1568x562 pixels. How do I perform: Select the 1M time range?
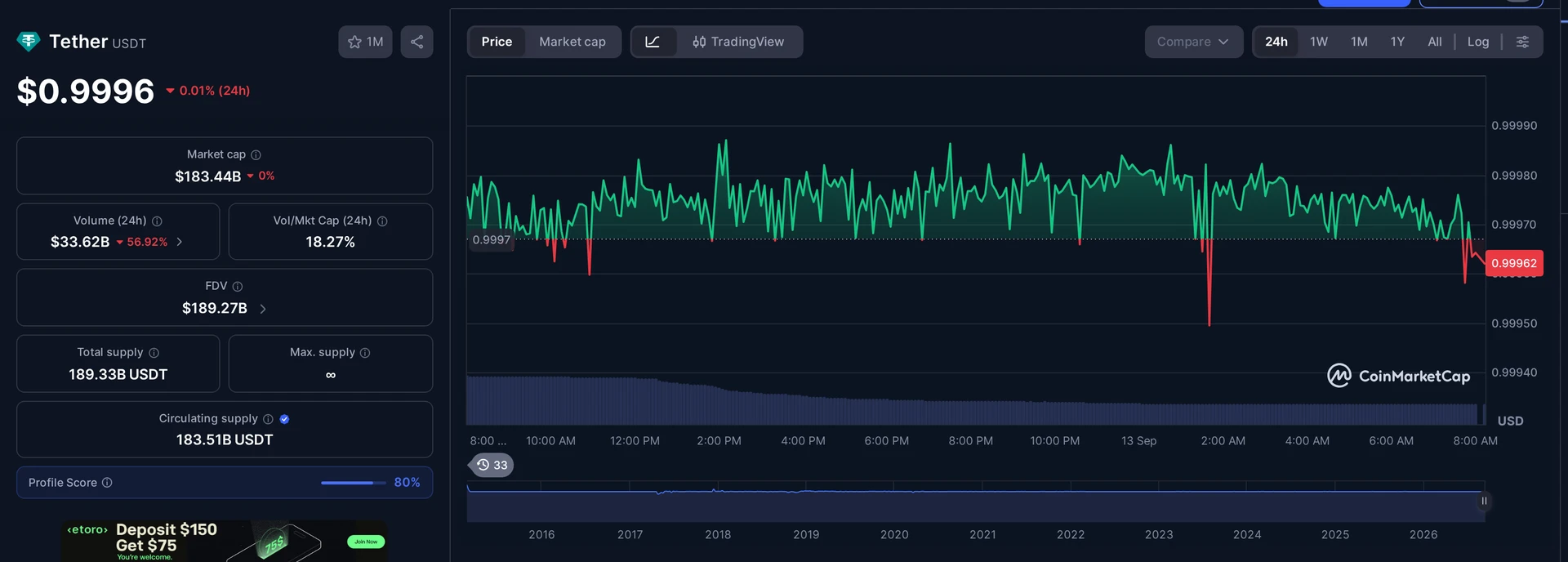(1359, 42)
